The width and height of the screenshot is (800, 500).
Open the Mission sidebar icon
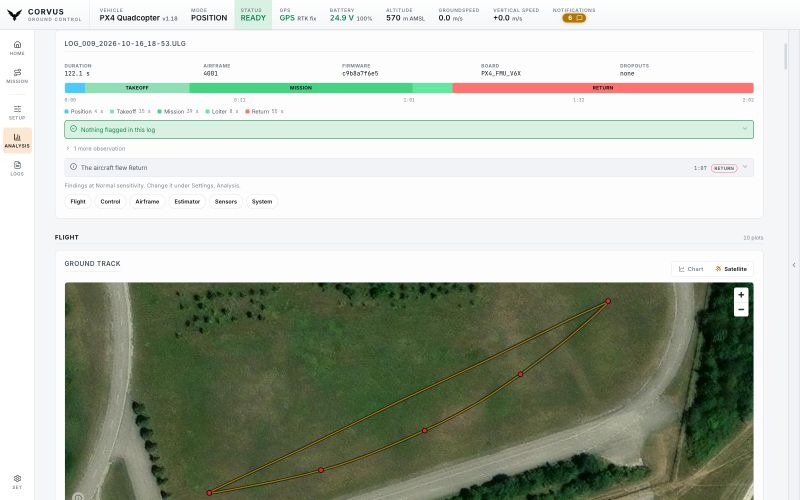[17, 76]
